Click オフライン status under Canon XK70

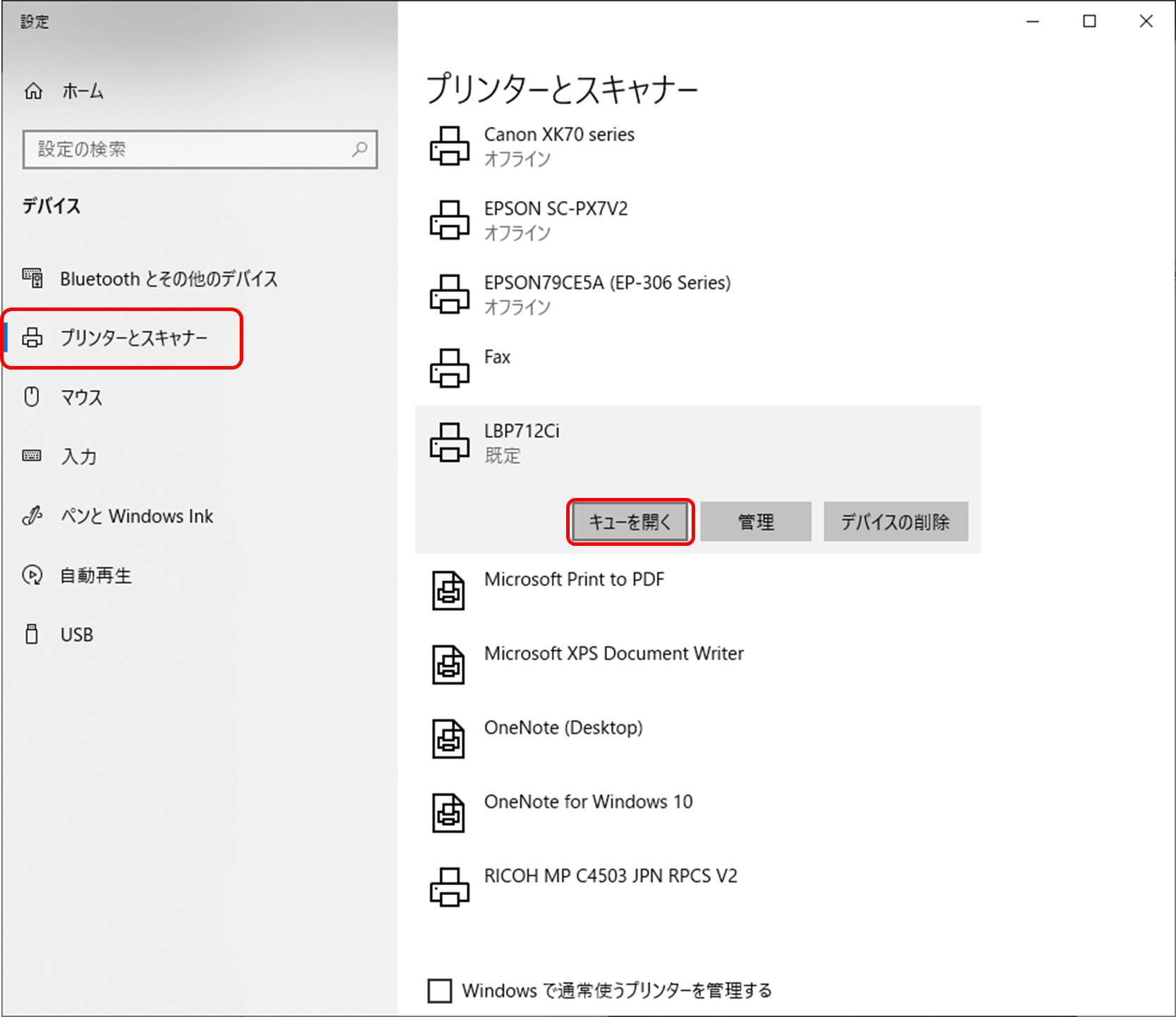[517, 159]
